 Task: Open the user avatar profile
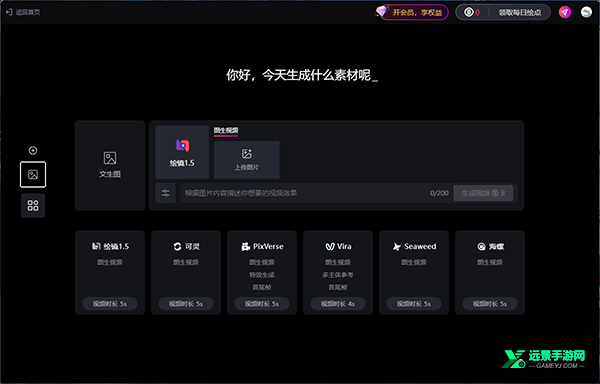[586, 12]
